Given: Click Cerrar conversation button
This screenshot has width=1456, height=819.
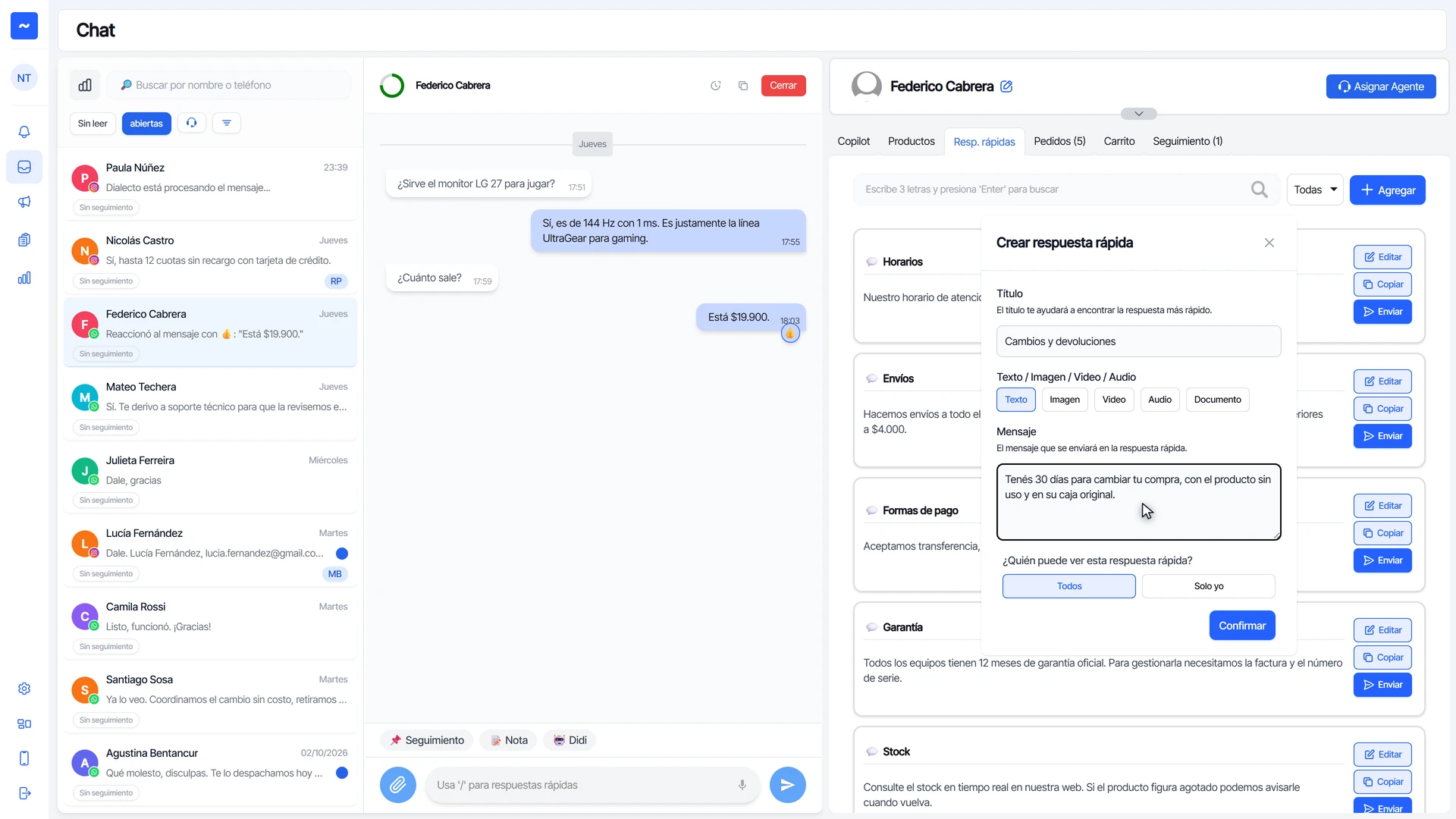Looking at the screenshot, I should click(783, 86).
